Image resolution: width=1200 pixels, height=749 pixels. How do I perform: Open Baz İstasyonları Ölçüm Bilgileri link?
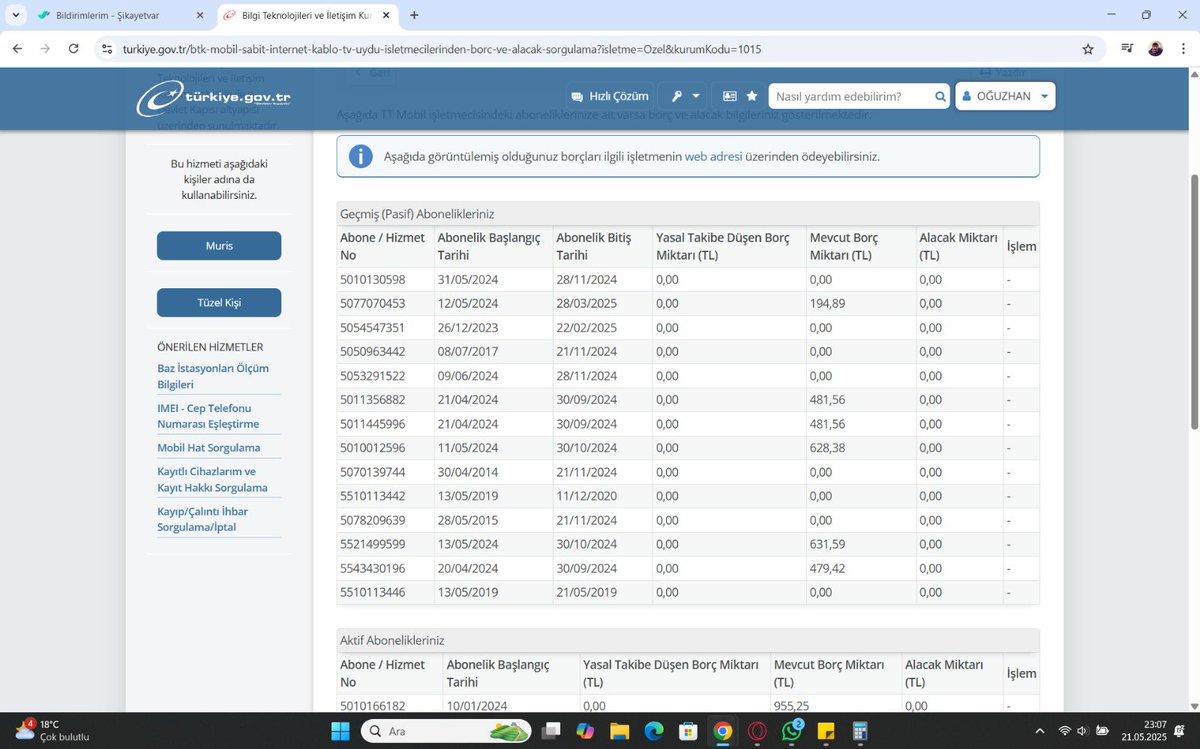coord(213,376)
